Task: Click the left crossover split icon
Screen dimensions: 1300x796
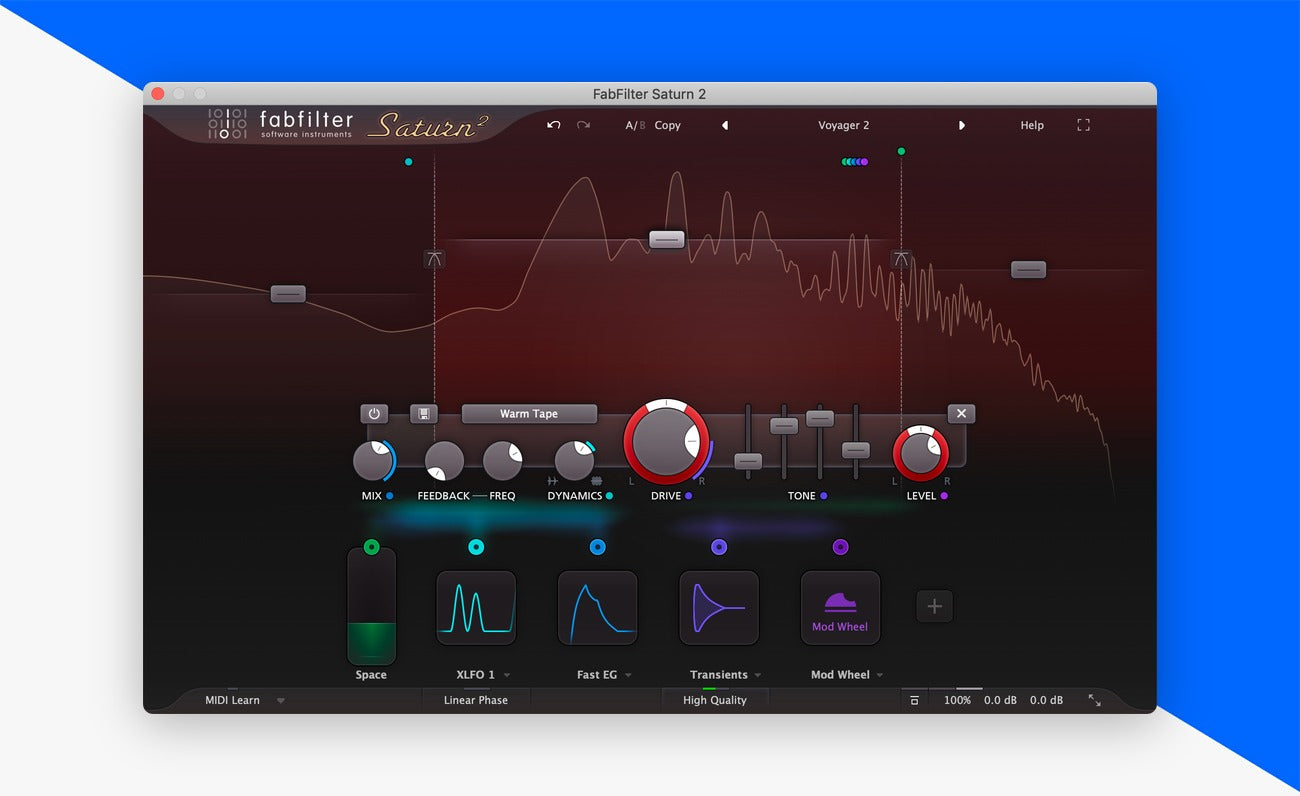Action: click(x=434, y=259)
